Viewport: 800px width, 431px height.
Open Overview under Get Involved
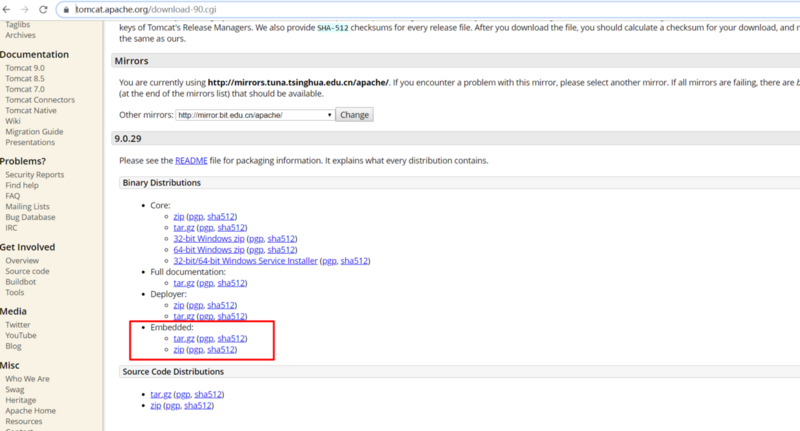(22, 261)
